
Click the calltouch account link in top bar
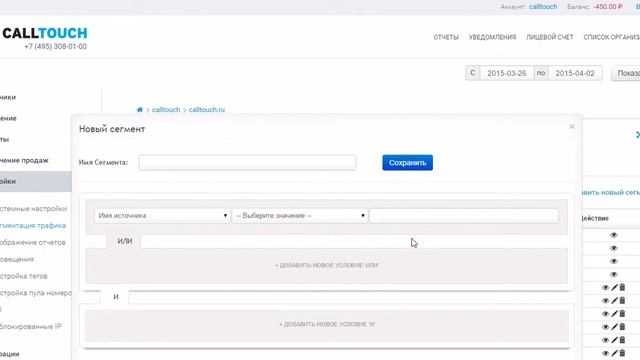(x=543, y=7)
